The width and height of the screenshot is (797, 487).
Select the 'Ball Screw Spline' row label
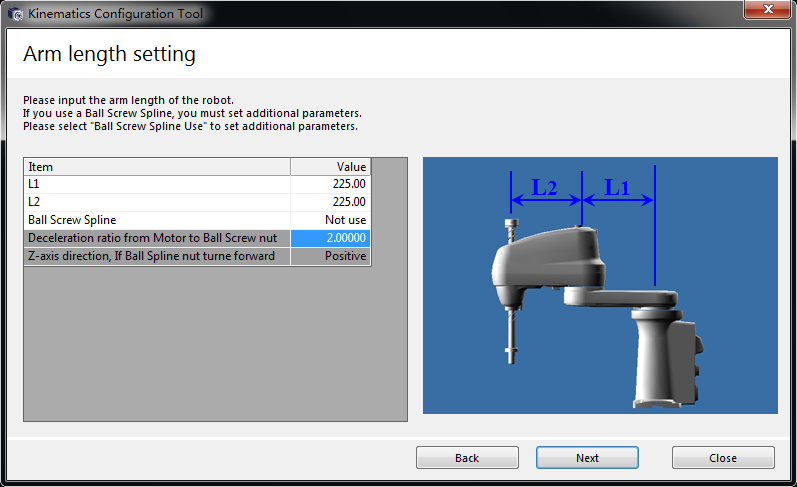tap(157, 220)
